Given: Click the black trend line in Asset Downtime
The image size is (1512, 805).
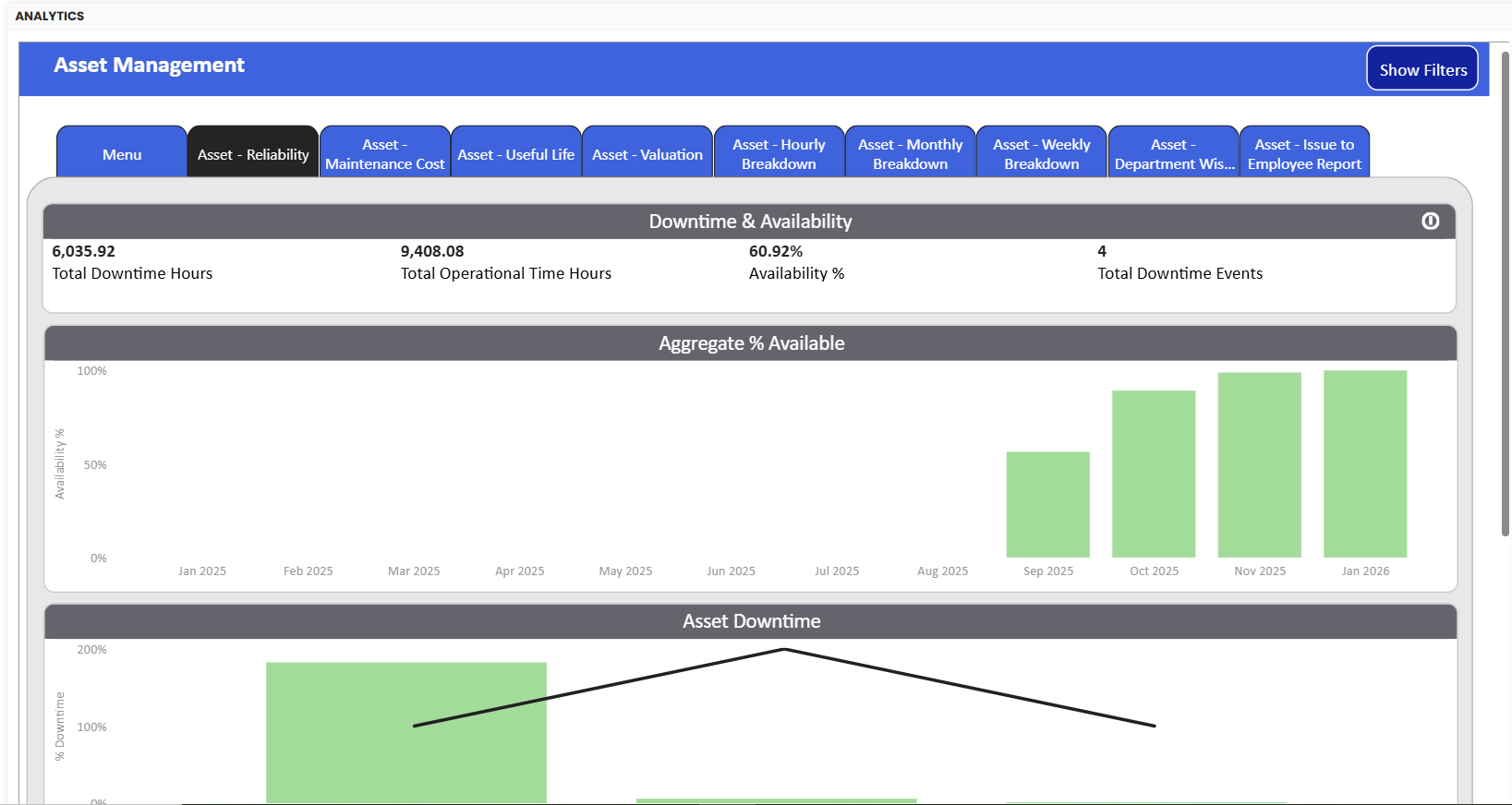Looking at the screenshot, I should 784,650.
